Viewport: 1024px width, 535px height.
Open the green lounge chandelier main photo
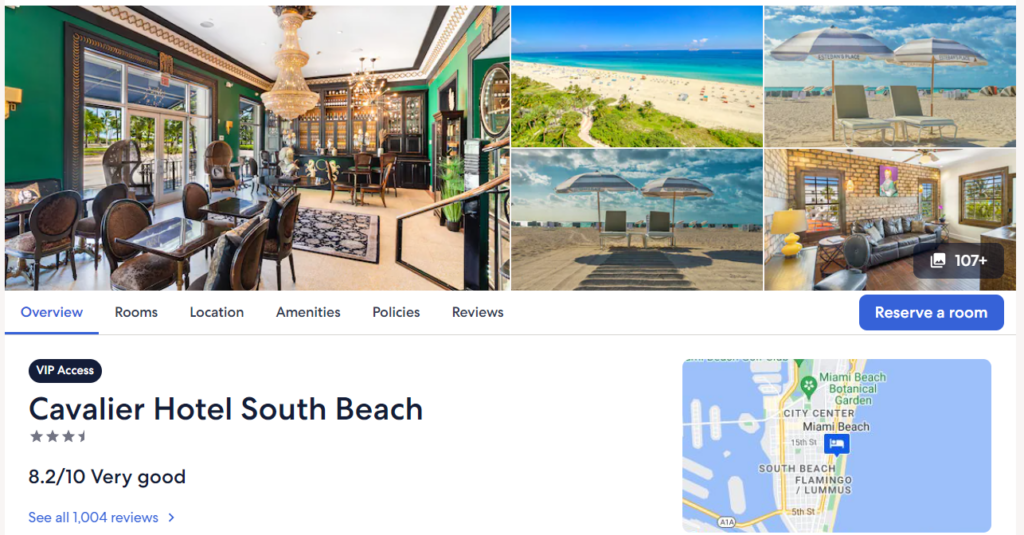257,148
